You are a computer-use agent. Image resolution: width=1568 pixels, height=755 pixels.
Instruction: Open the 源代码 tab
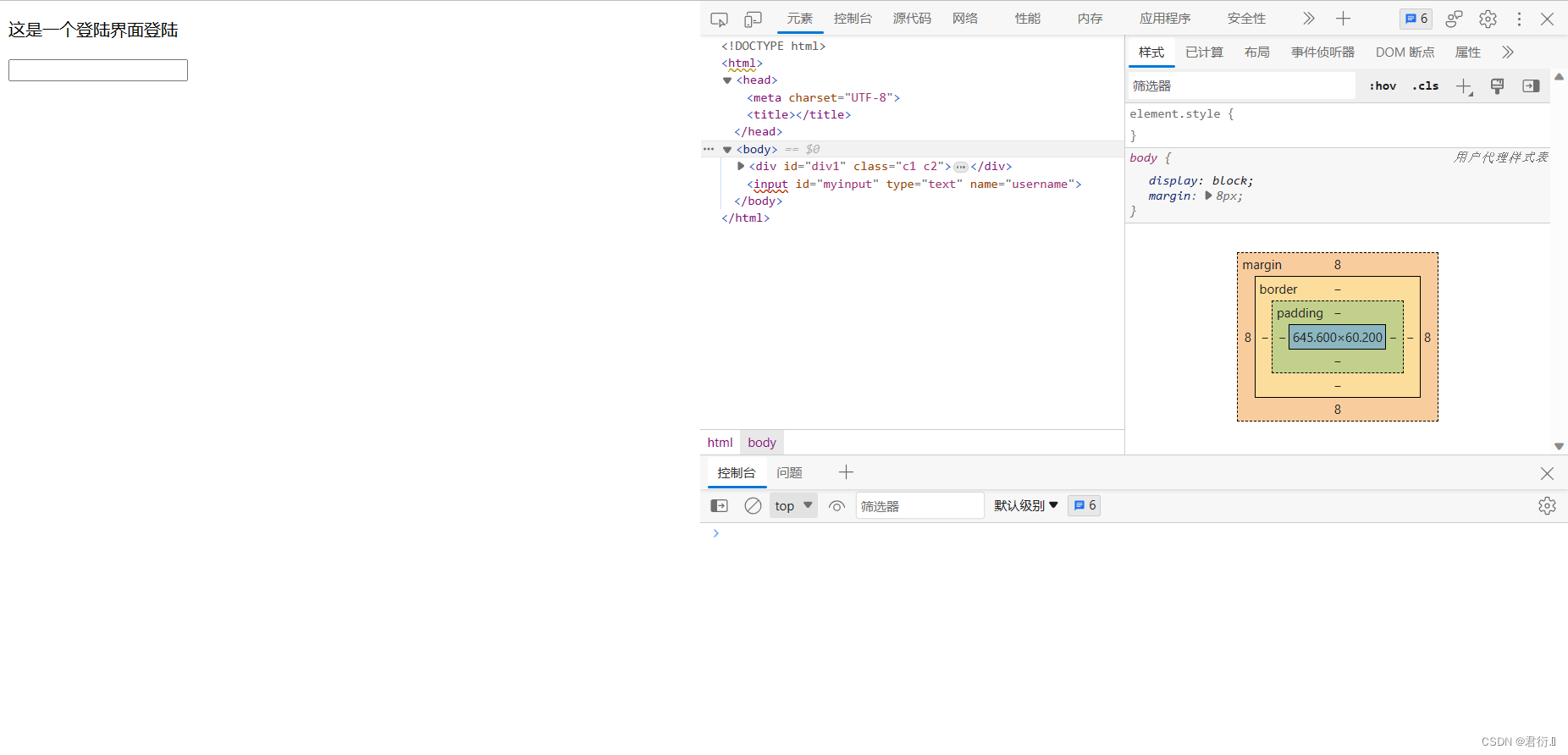click(x=912, y=19)
